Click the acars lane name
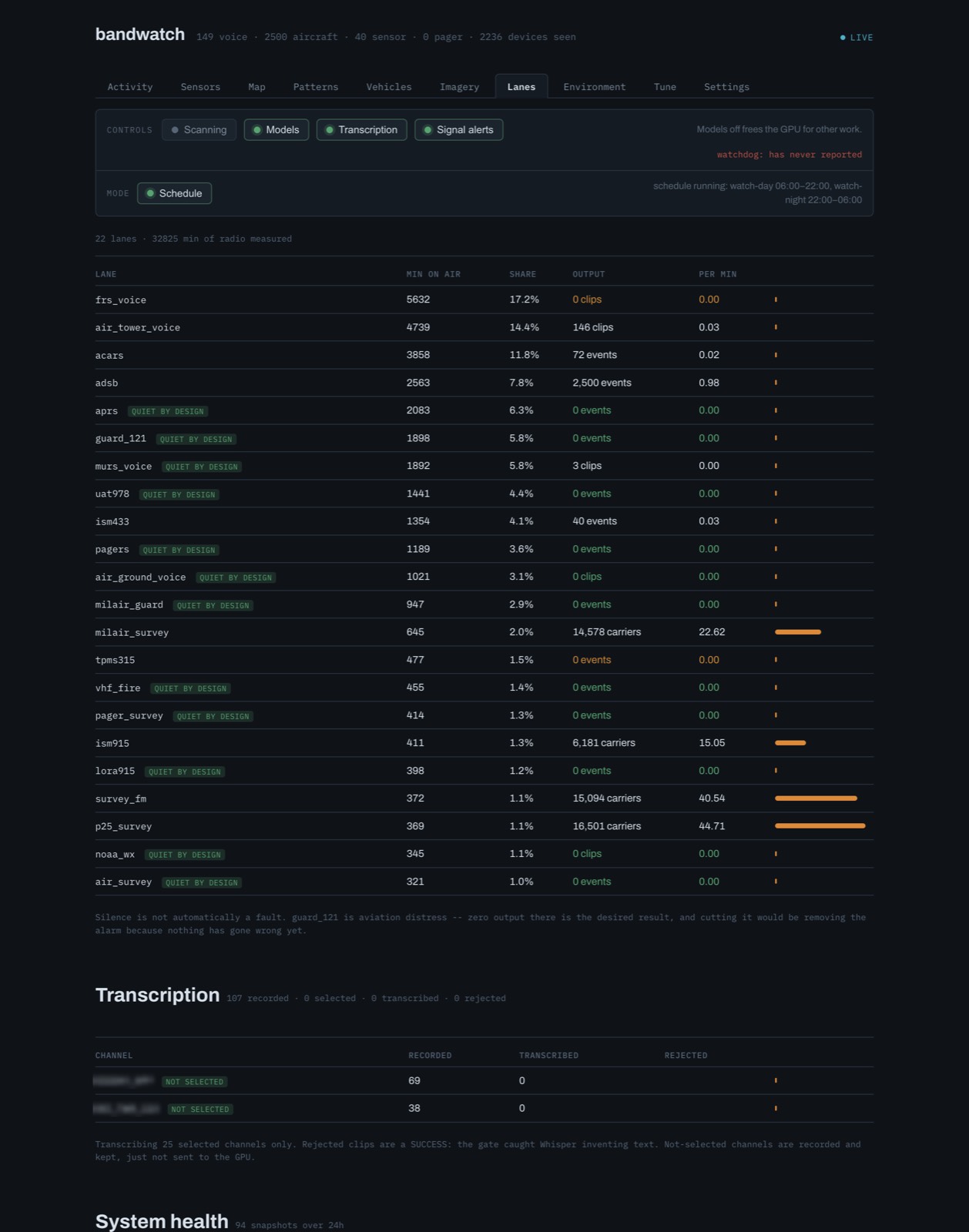The height and width of the screenshot is (1232, 969). [109, 355]
